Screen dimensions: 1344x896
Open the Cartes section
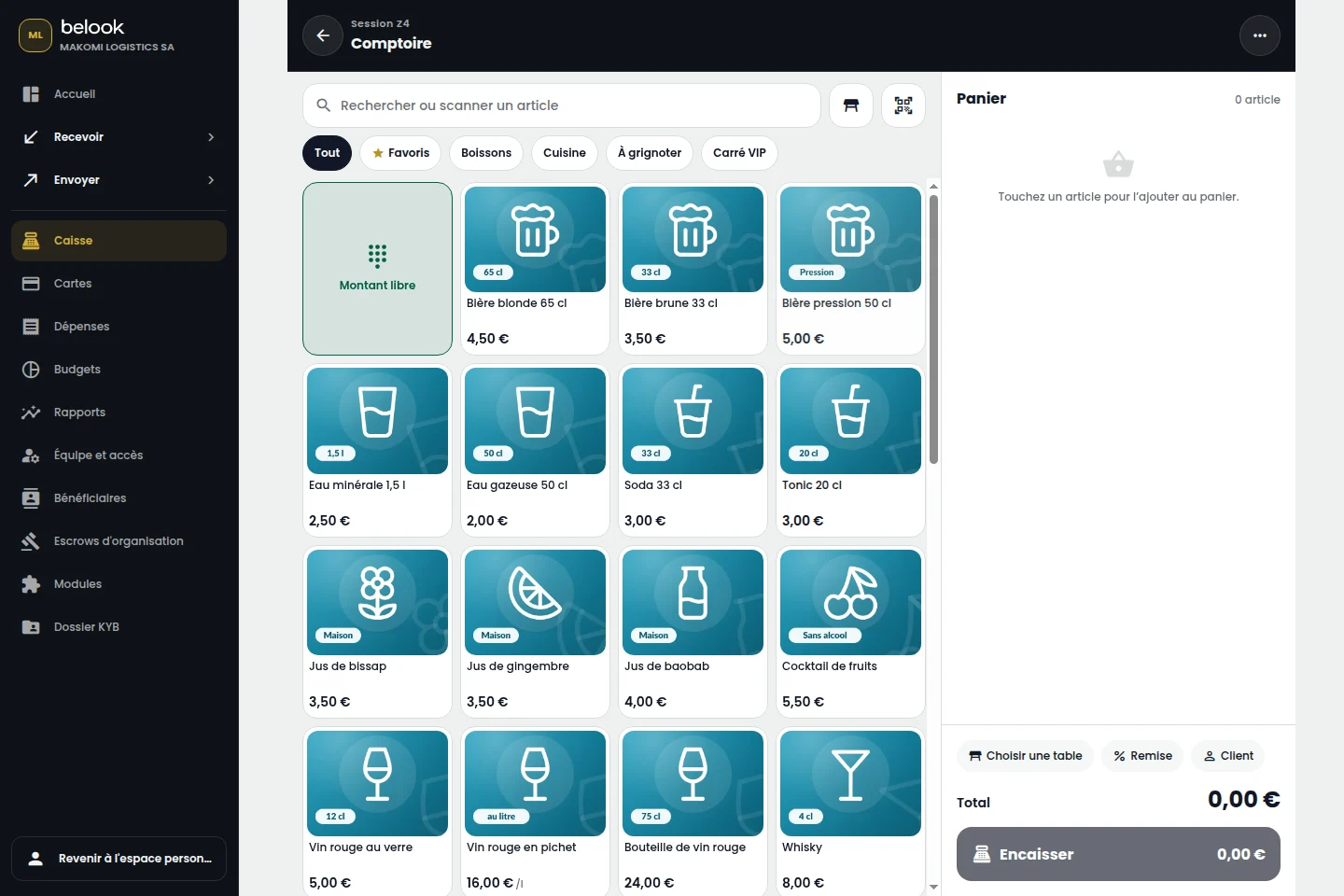[119, 284]
